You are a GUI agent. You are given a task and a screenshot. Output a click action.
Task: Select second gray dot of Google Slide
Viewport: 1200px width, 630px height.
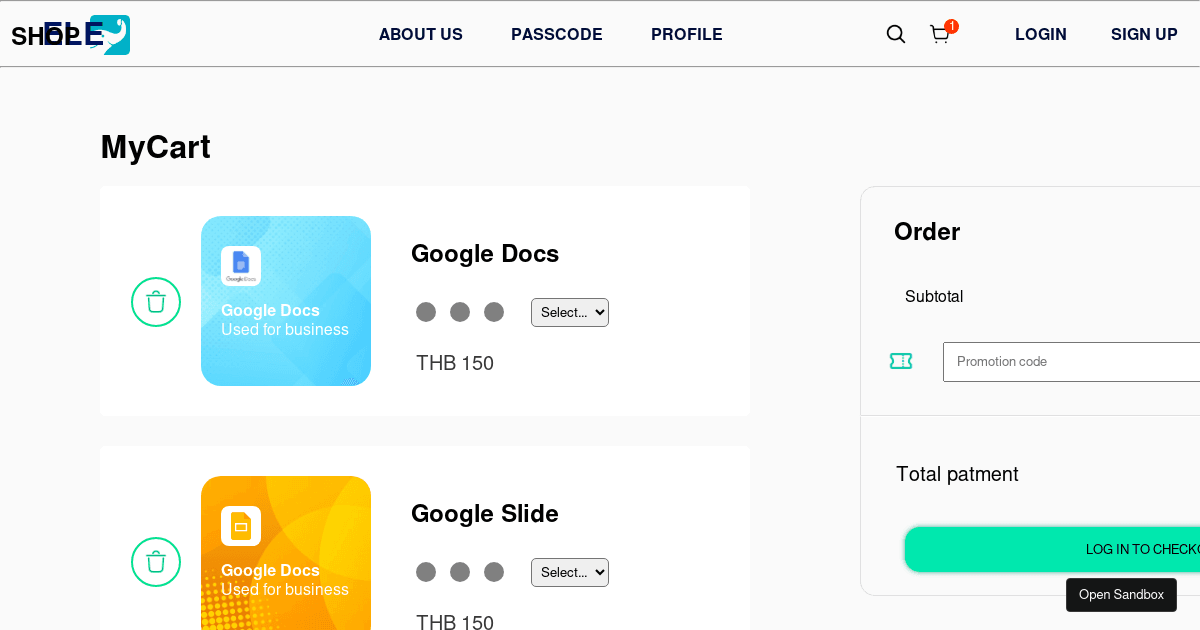coord(460,572)
